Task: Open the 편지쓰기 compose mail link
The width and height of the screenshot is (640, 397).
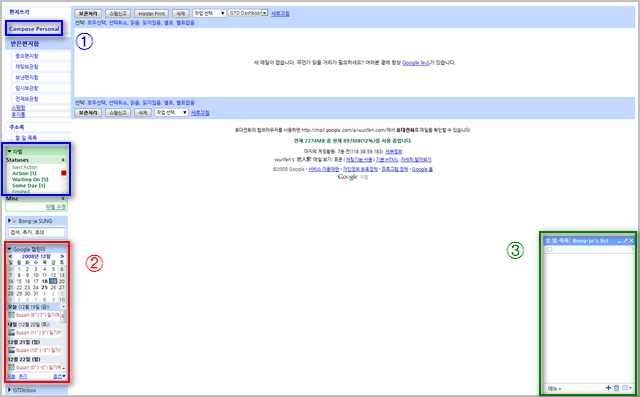Action: [19, 12]
